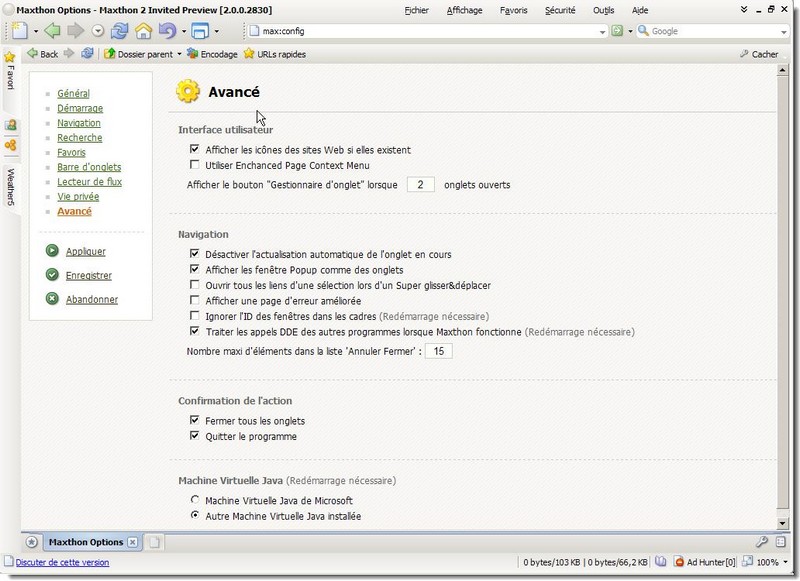Open the Barre d'onglets settings section
The image size is (800, 581).
click(89, 167)
